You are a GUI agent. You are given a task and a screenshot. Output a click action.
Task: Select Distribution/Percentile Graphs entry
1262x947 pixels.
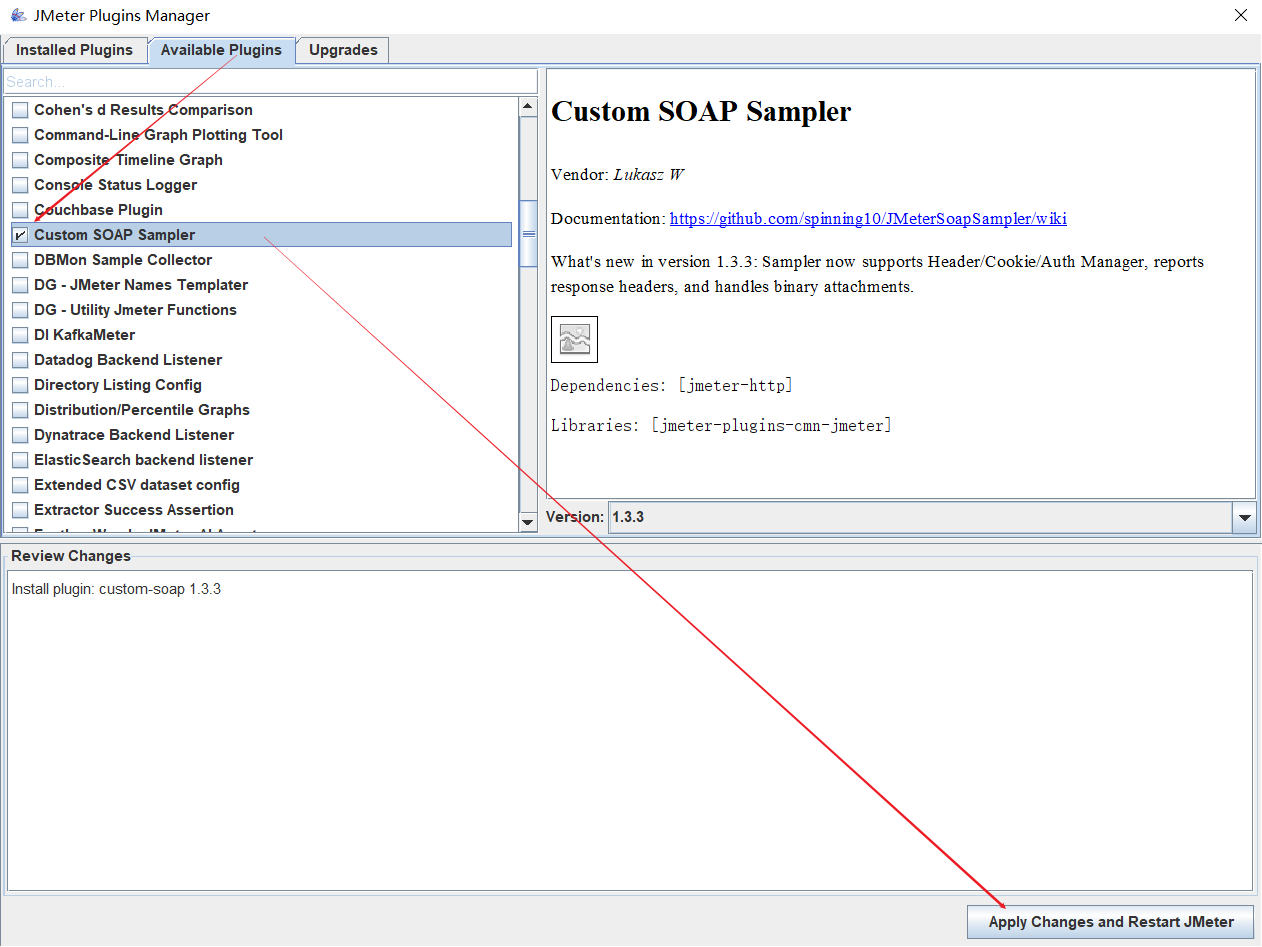142,410
